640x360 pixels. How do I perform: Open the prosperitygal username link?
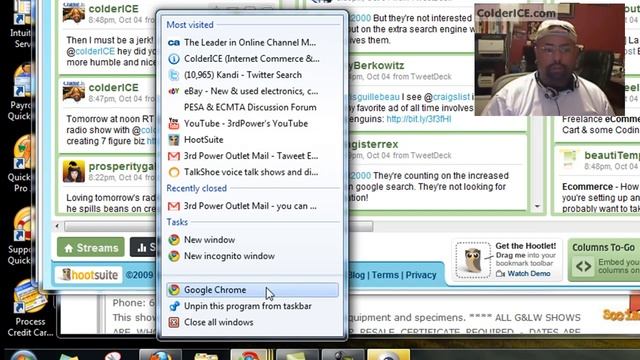coord(122,167)
